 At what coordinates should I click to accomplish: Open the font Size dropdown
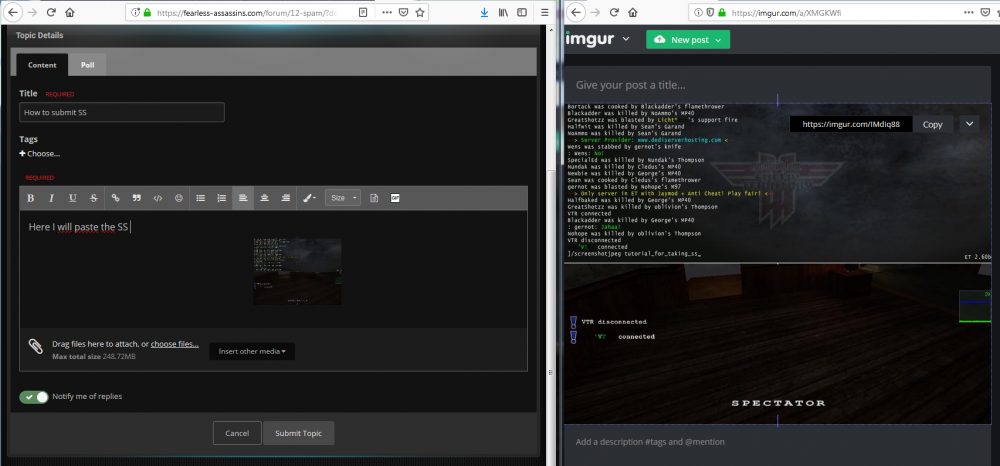coord(342,198)
